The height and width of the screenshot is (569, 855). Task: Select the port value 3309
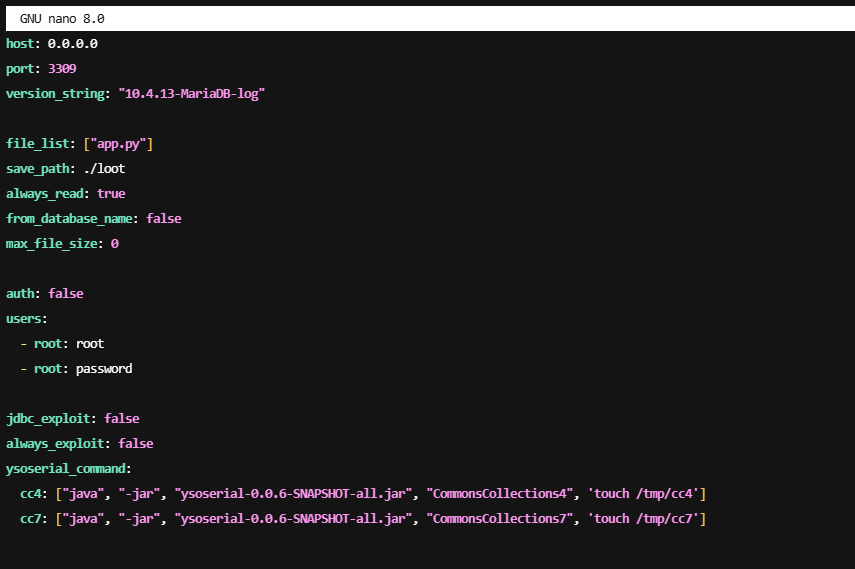[x=62, y=69]
